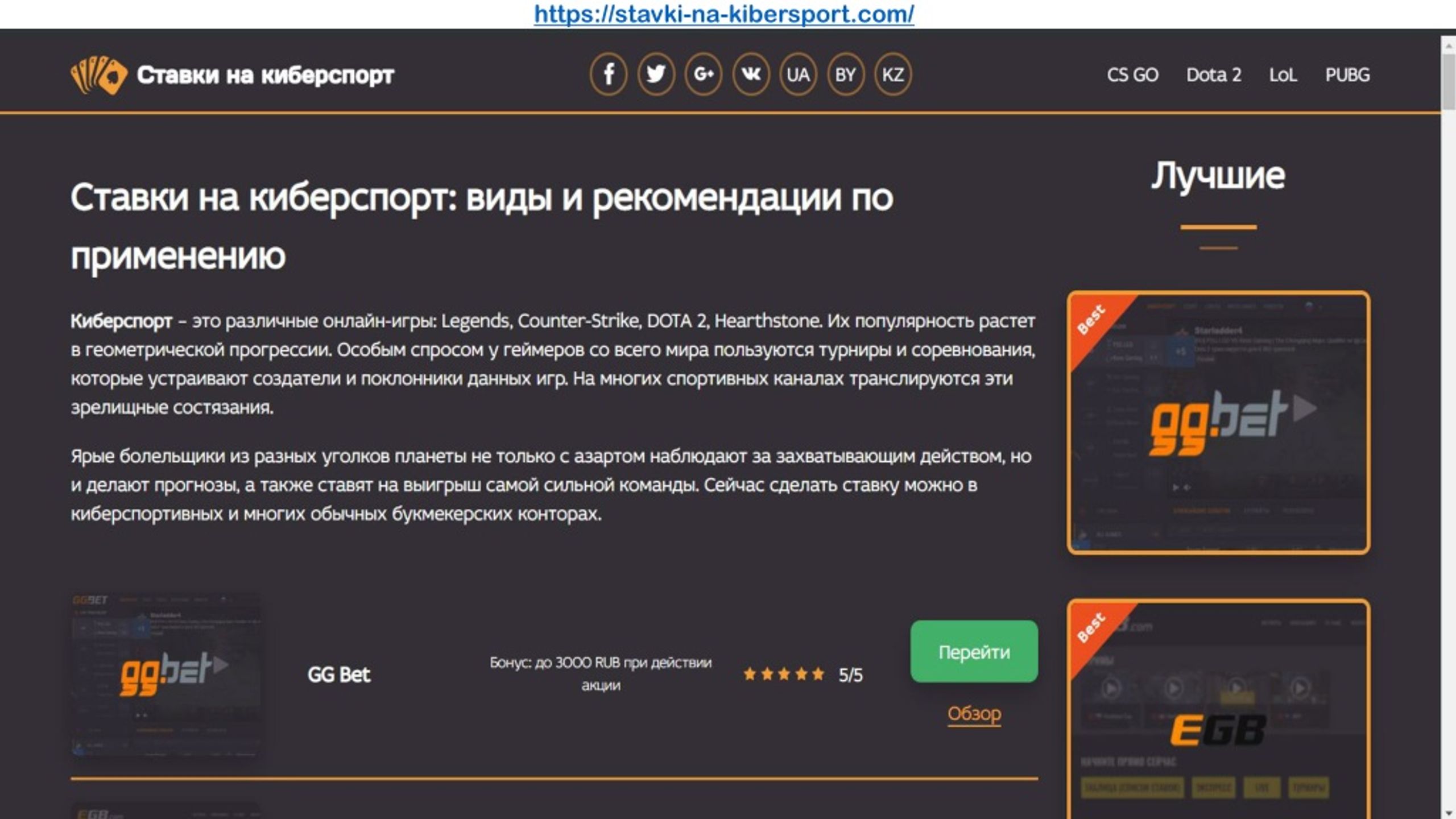Image resolution: width=1456 pixels, height=819 pixels.
Task: Click the playing cards site logo
Action: (99, 75)
